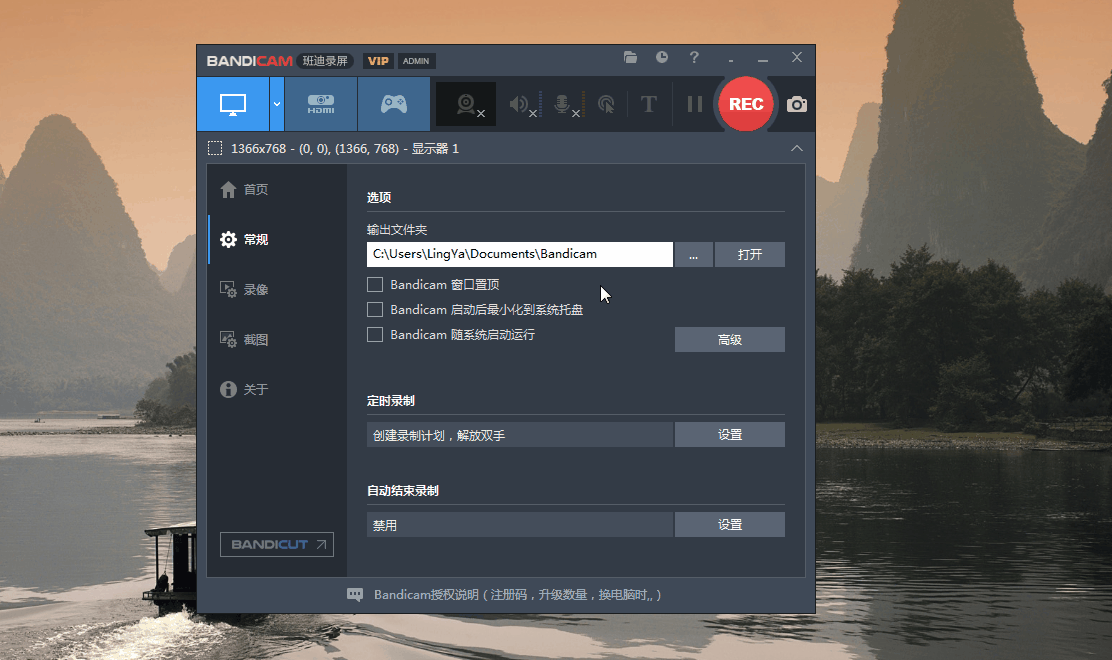Toggle microphone recording icon
Viewport: 1112px width, 660px height.
tap(564, 105)
